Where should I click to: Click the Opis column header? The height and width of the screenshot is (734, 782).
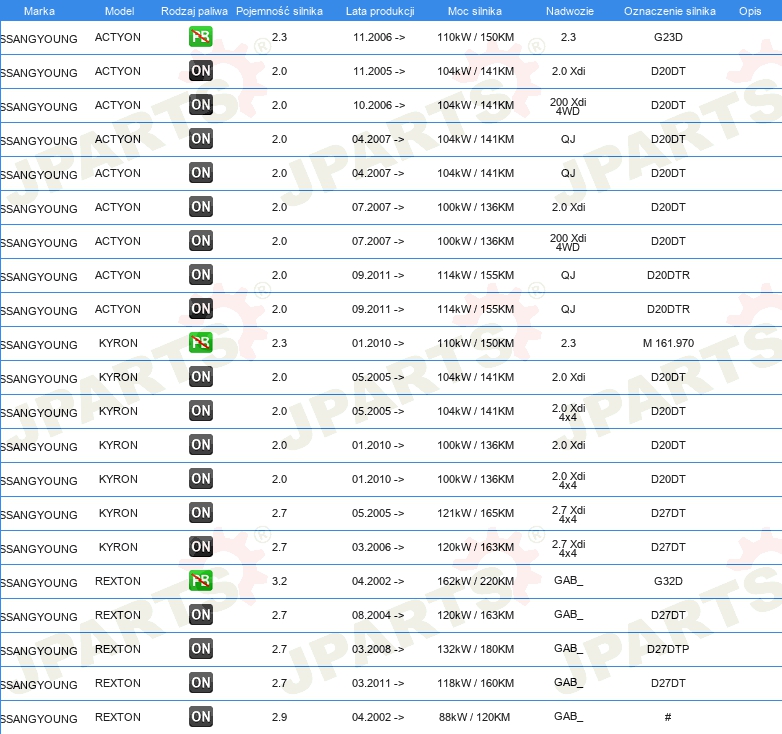click(x=749, y=11)
